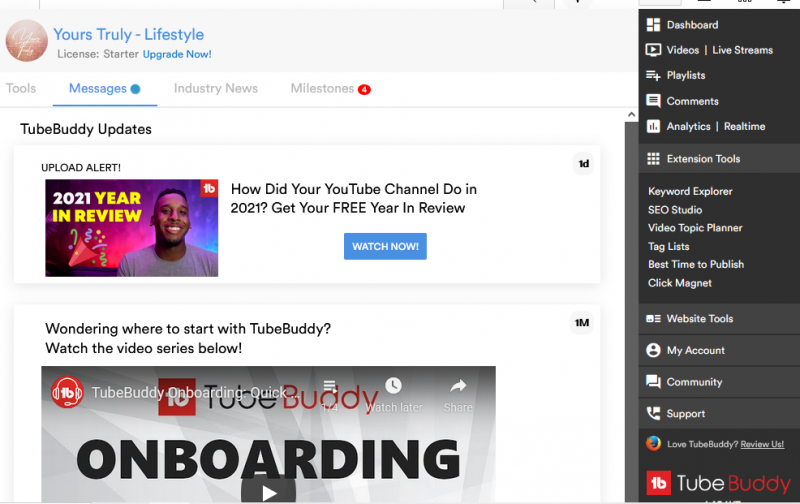Image resolution: width=800 pixels, height=504 pixels.
Task: Click the Review Us! link
Action: 762,444
